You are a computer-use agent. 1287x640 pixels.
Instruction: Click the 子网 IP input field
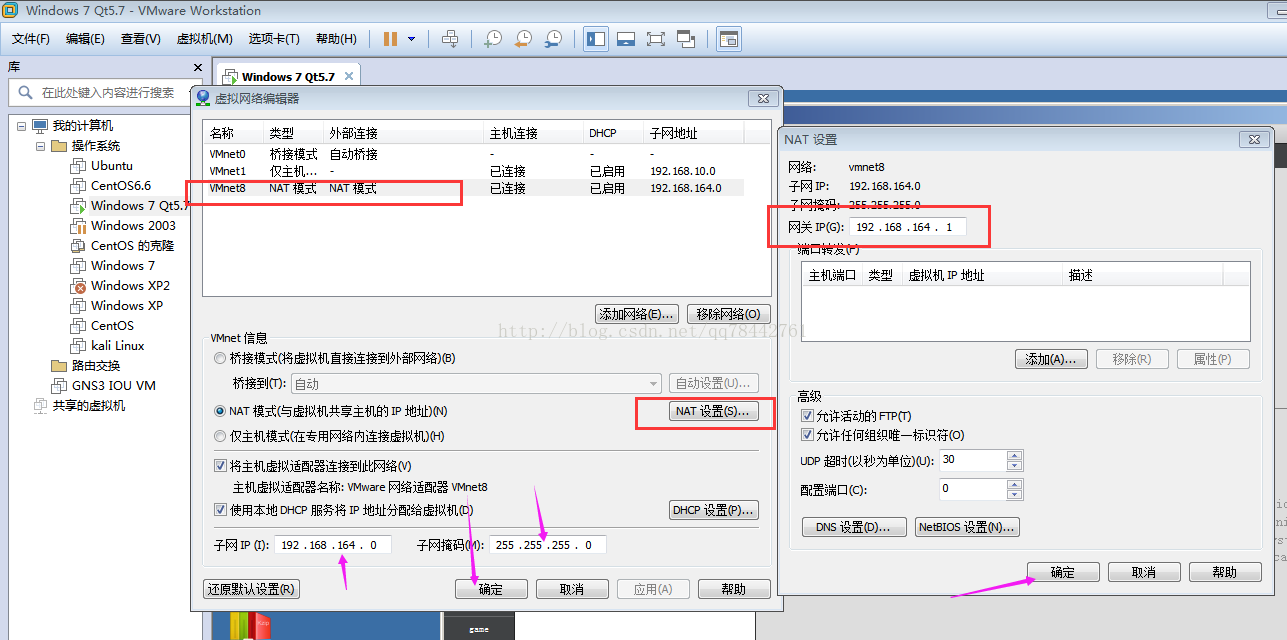333,545
